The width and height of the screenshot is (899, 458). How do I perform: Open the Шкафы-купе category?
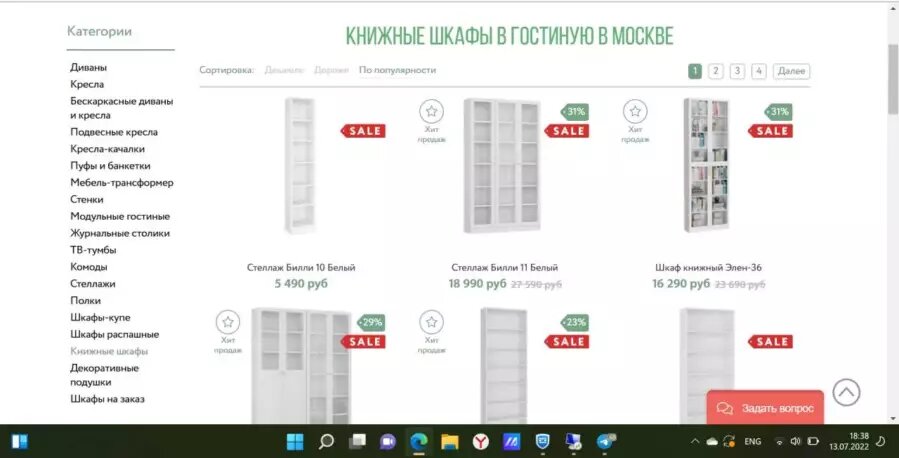coord(100,318)
